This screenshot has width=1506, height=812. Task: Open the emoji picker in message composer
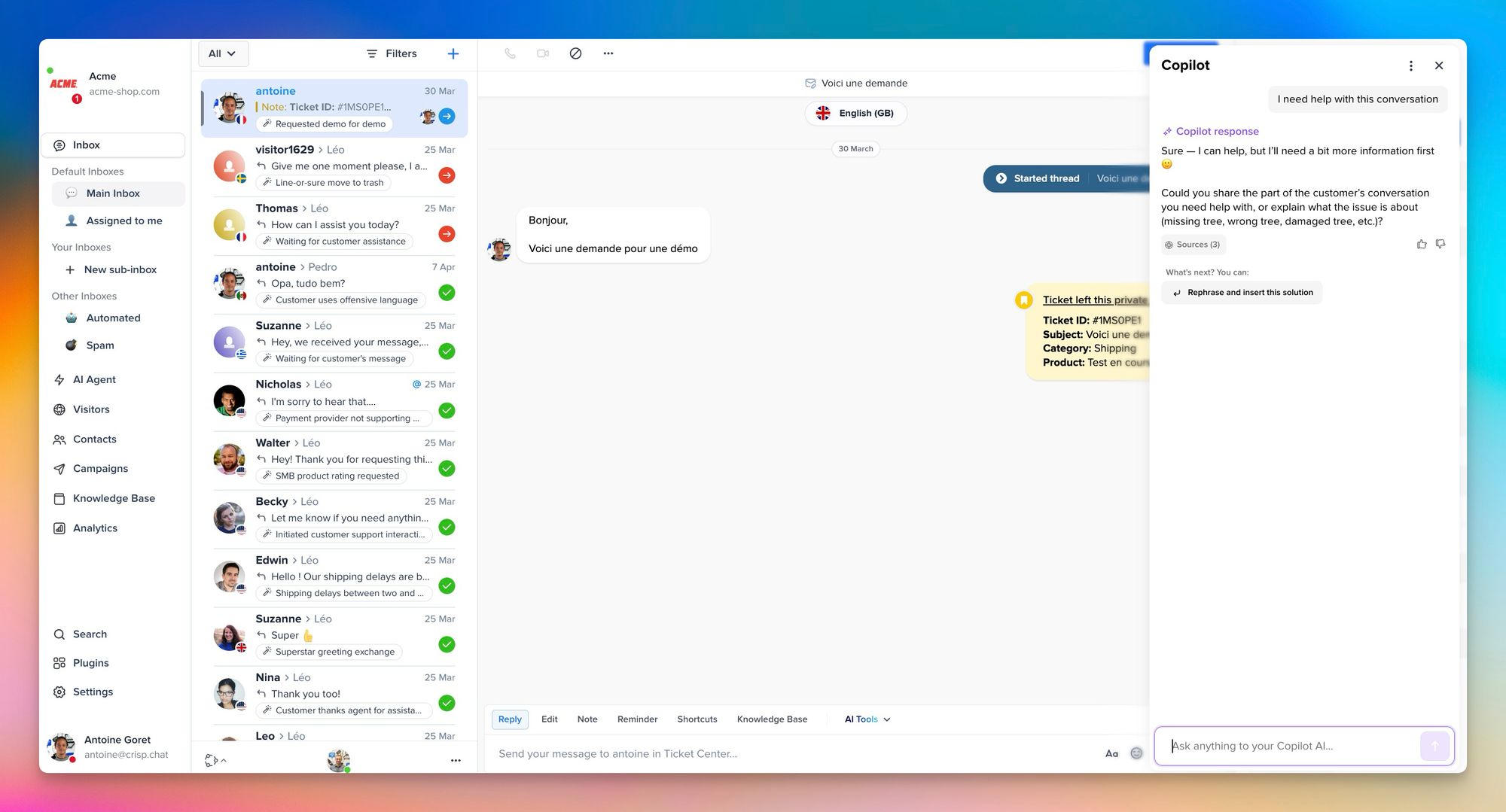1136,753
